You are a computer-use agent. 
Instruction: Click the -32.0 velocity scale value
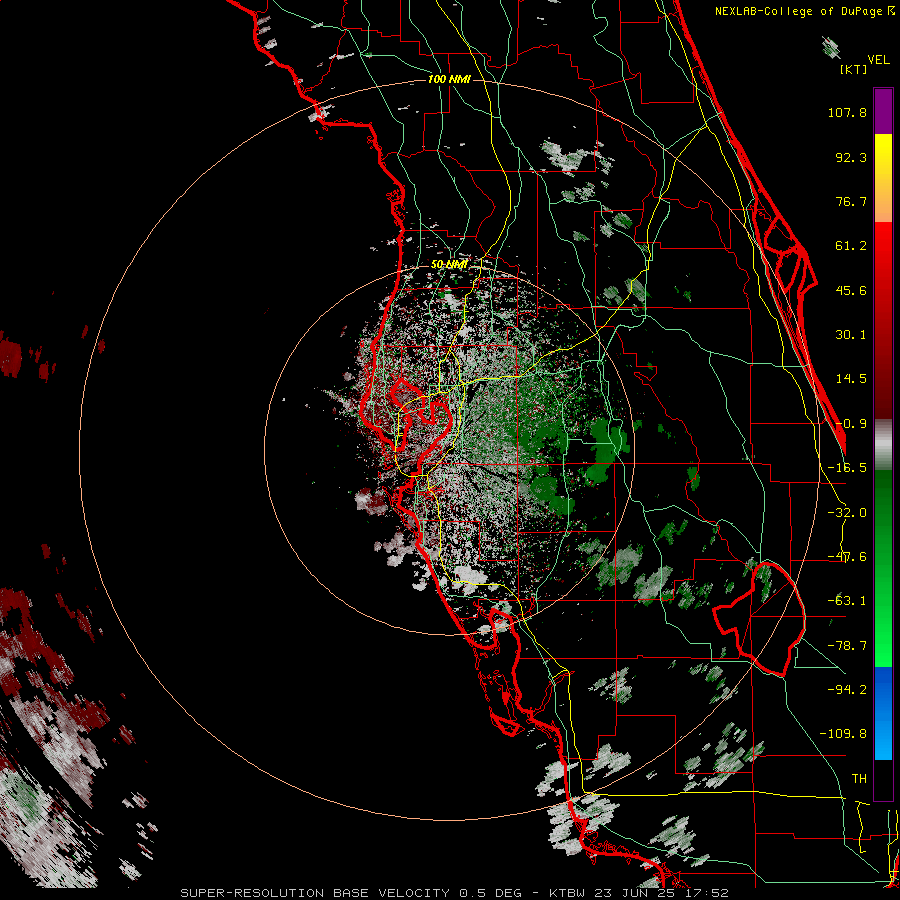[x=847, y=513]
